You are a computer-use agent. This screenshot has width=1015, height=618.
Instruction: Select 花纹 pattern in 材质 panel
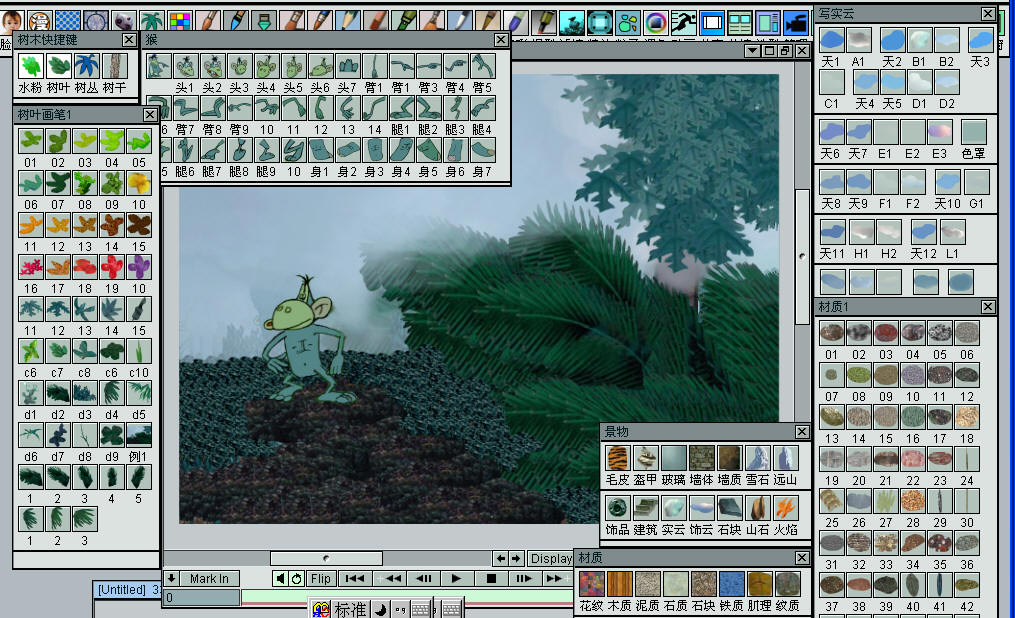592,584
